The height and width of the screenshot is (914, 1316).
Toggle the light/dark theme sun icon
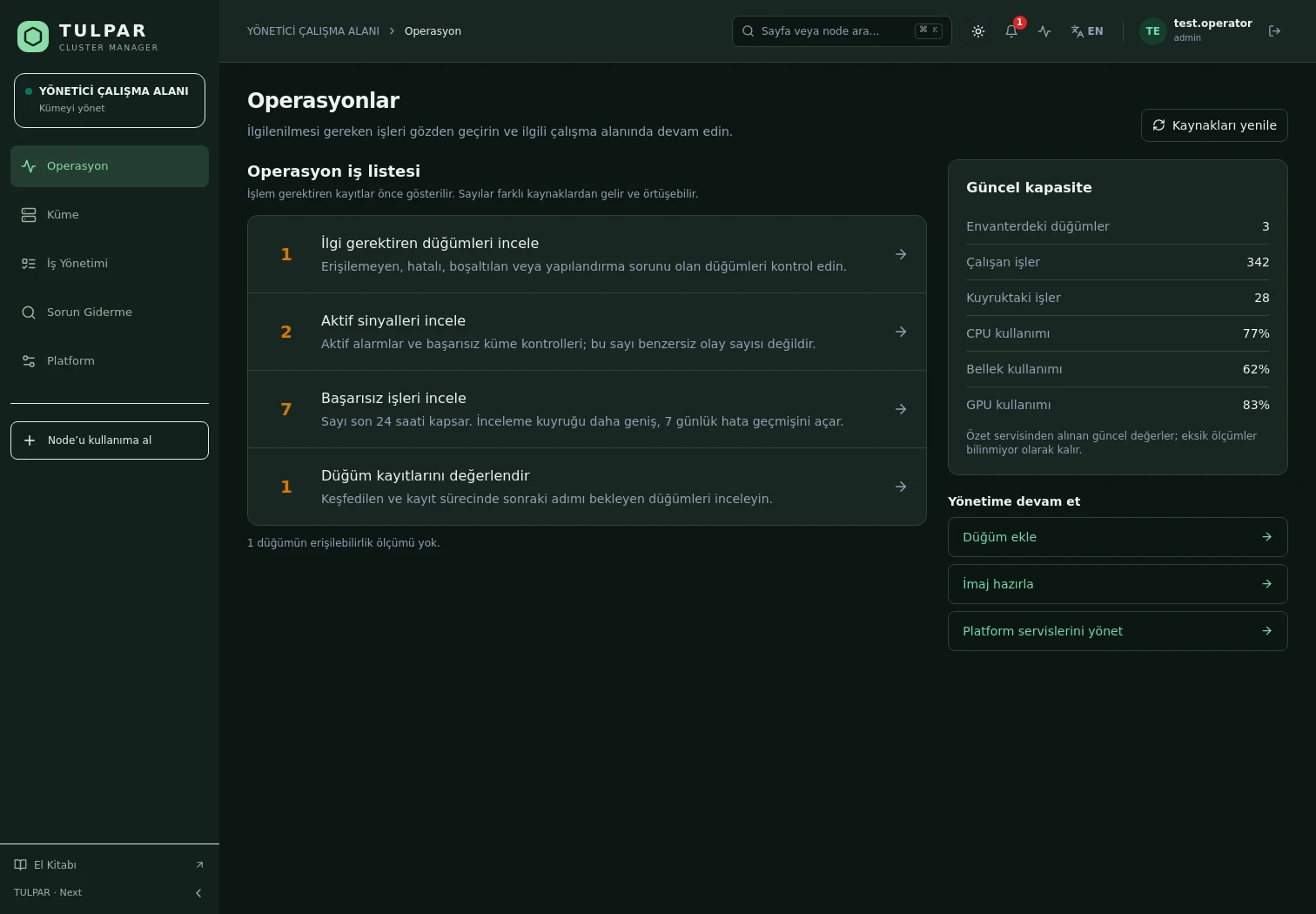(978, 31)
